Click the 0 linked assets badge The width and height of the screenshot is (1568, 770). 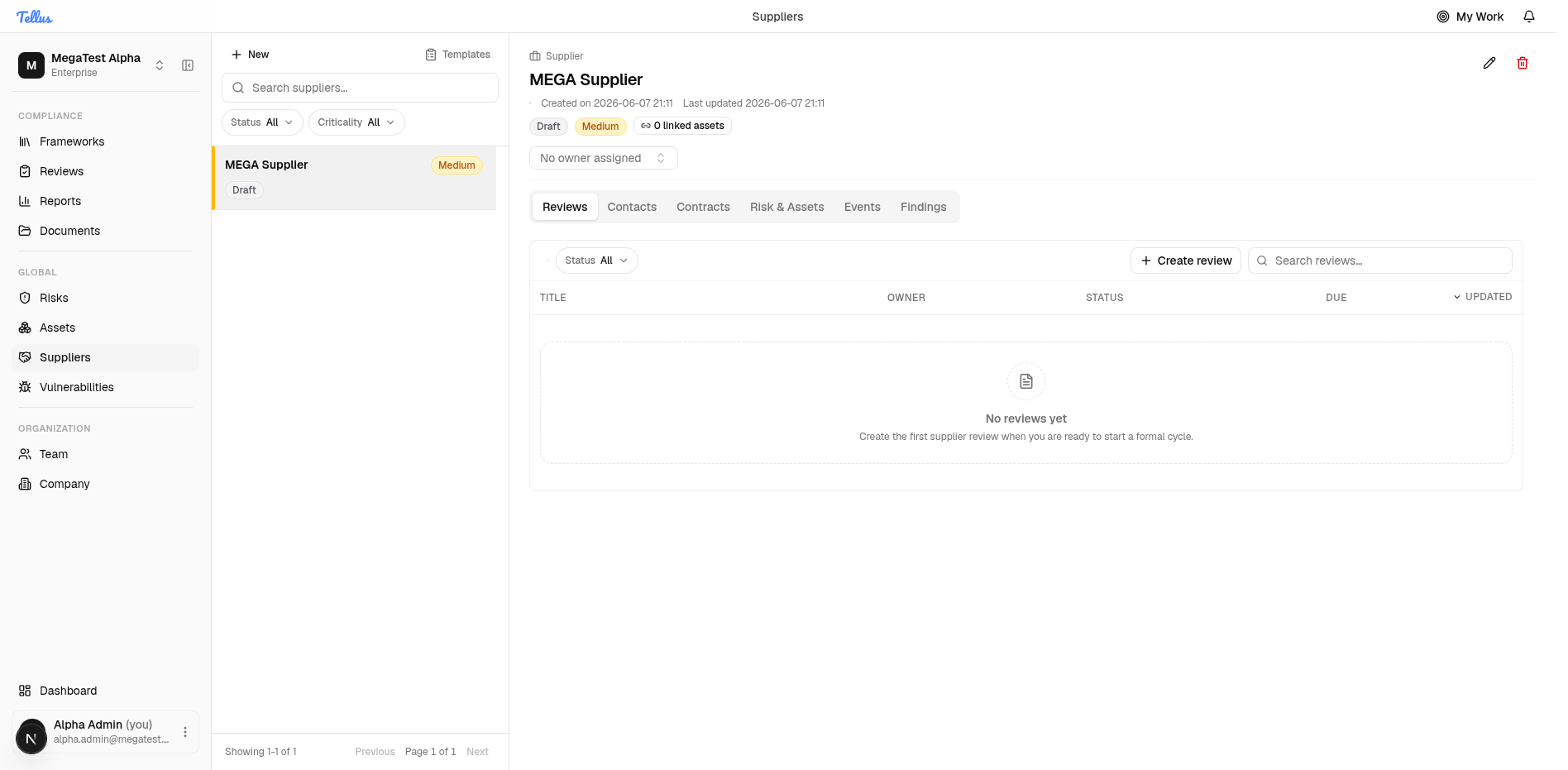682,126
